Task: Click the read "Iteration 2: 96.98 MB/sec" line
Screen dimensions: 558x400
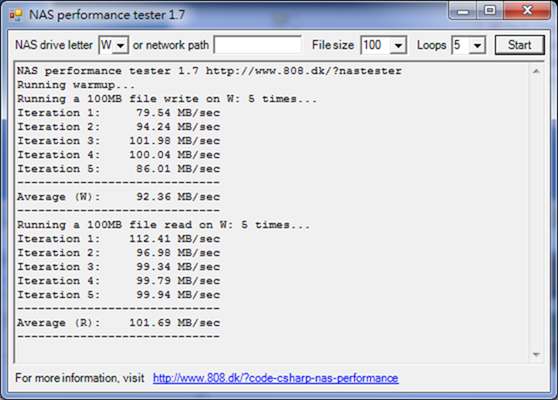Action: click(119, 253)
